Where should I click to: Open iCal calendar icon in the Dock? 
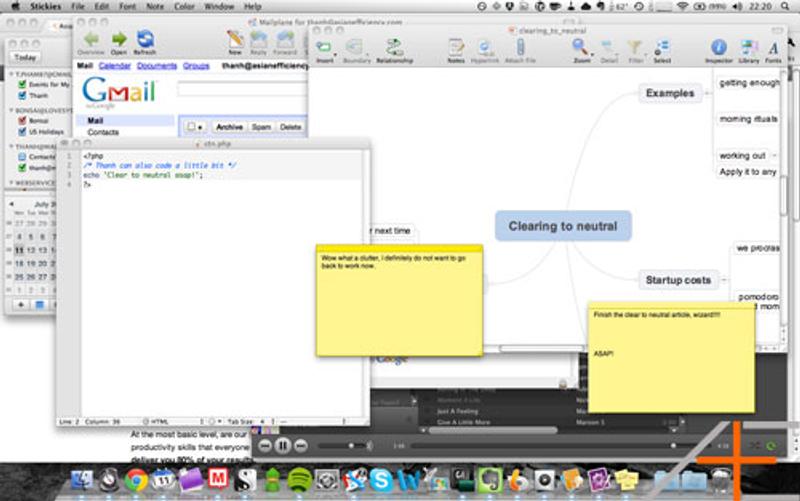coord(163,480)
